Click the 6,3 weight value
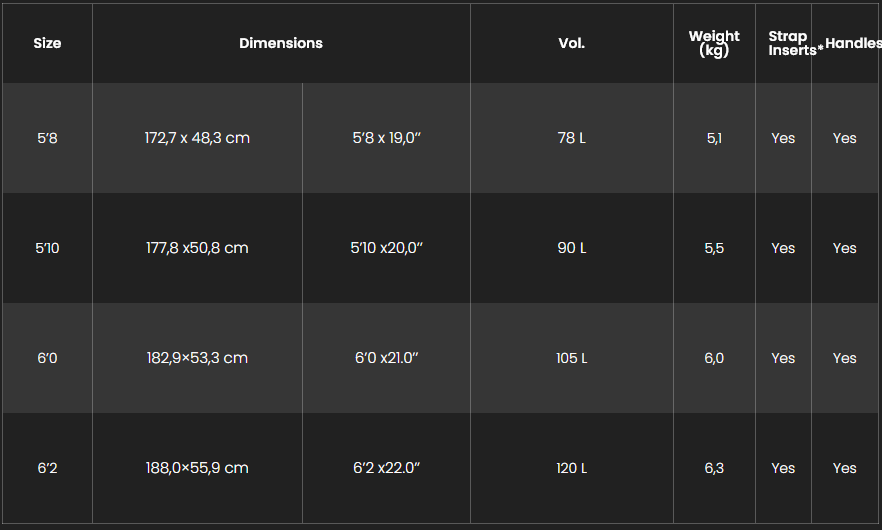Image resolution: width=882 pixels, height=530 pixels. pyautogui.click(x=714, y=468)
